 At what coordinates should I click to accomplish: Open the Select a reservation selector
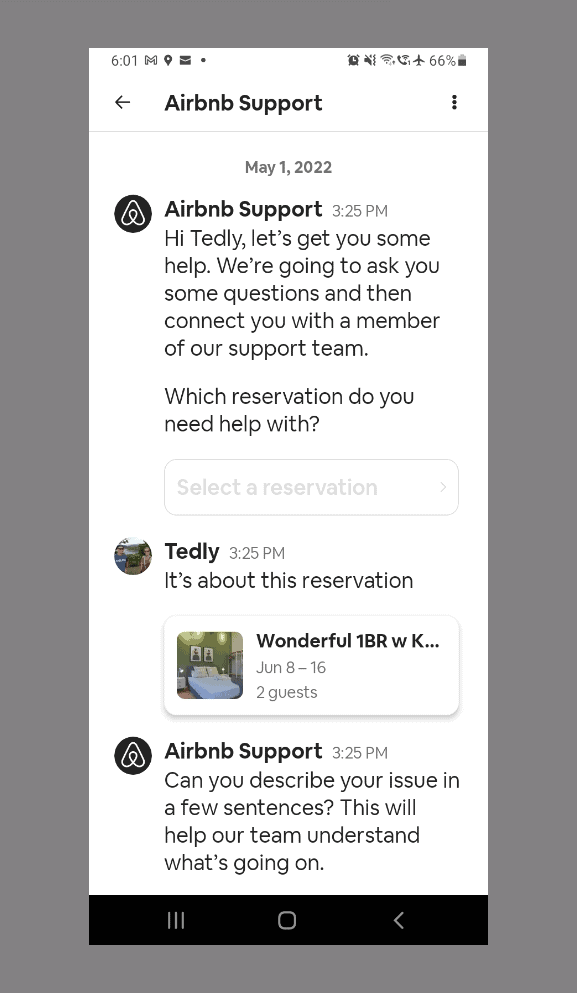tap(311, 487)
